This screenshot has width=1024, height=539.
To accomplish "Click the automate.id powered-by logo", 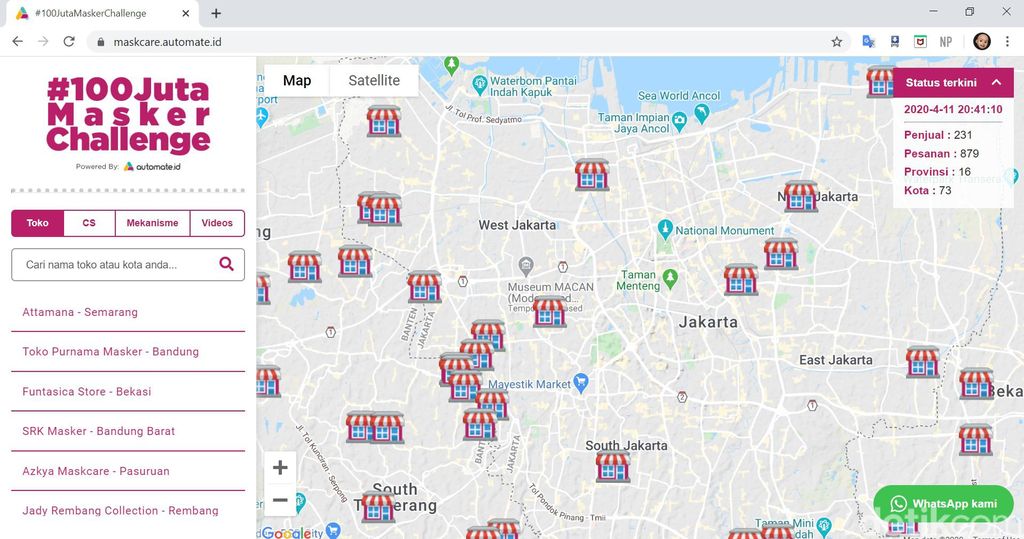I will (x=152, y=167).
